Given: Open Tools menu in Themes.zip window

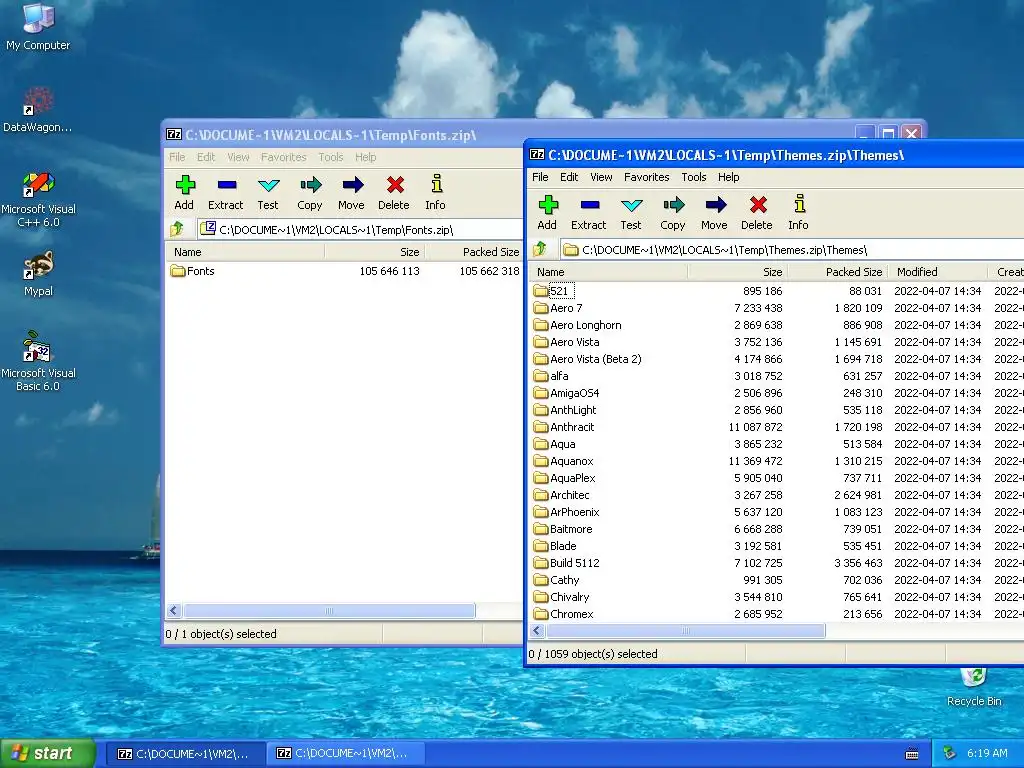Looking at the screenshot, I should [694, 177].
